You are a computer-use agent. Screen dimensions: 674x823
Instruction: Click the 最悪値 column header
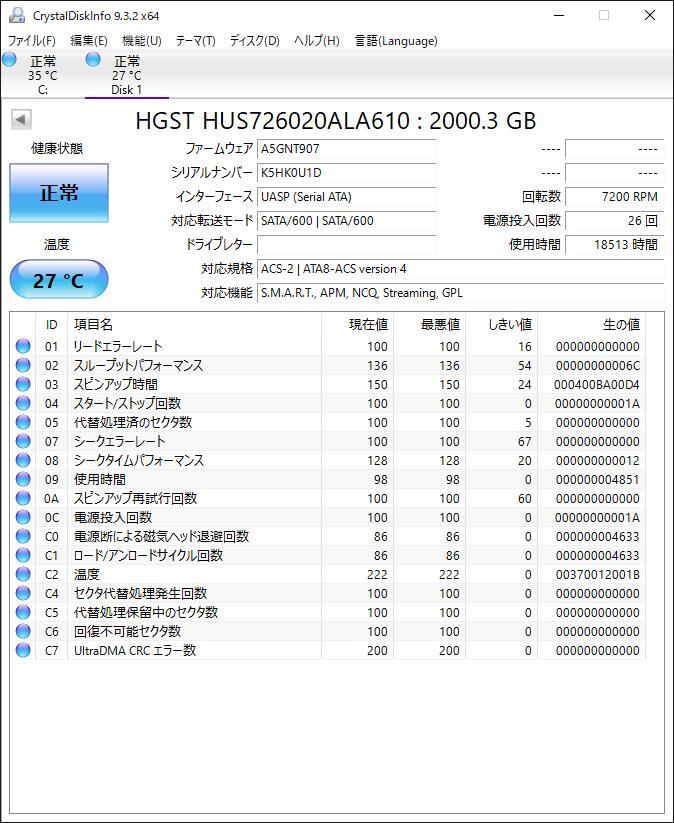[x=429, y=324]
